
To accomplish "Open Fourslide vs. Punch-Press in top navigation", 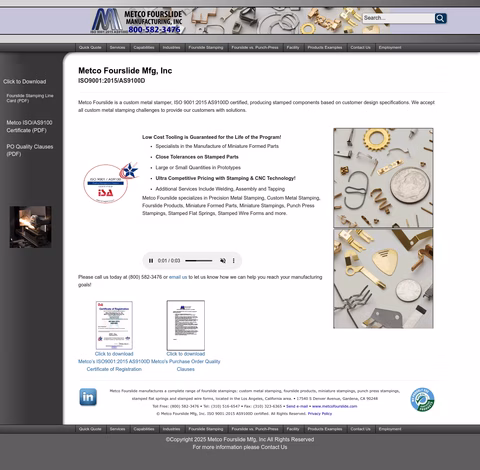I will point(255,47).
